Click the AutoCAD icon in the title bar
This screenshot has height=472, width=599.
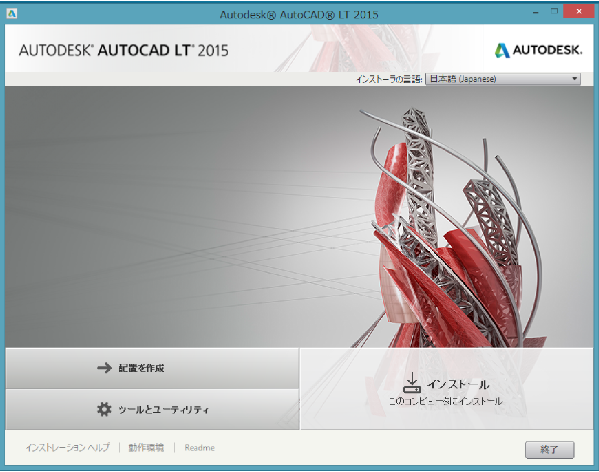[x=12, y=14]
